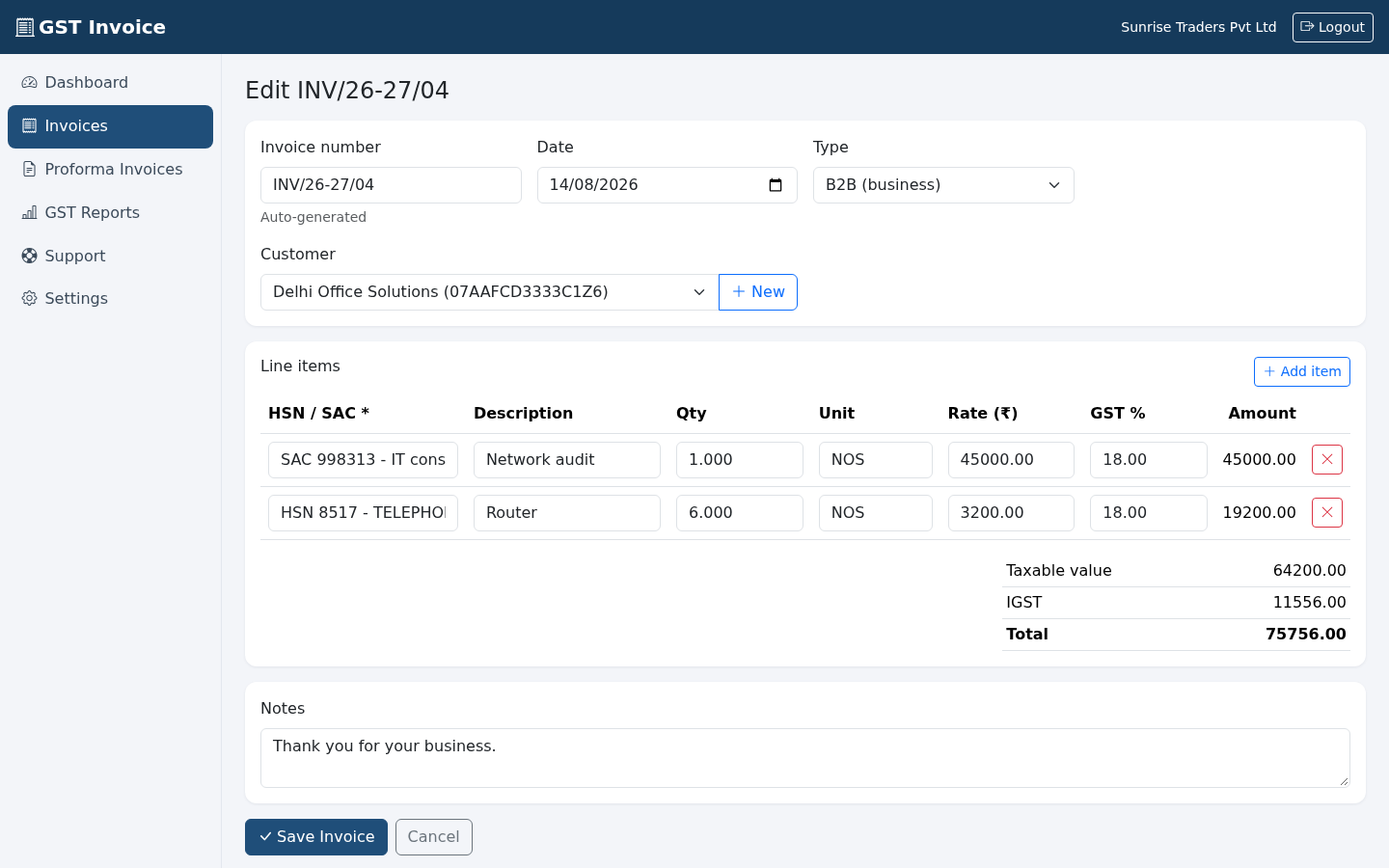Edit the 45000.00 rate field
This screenshot has width=1389, height=868.
pos(1011,460)
